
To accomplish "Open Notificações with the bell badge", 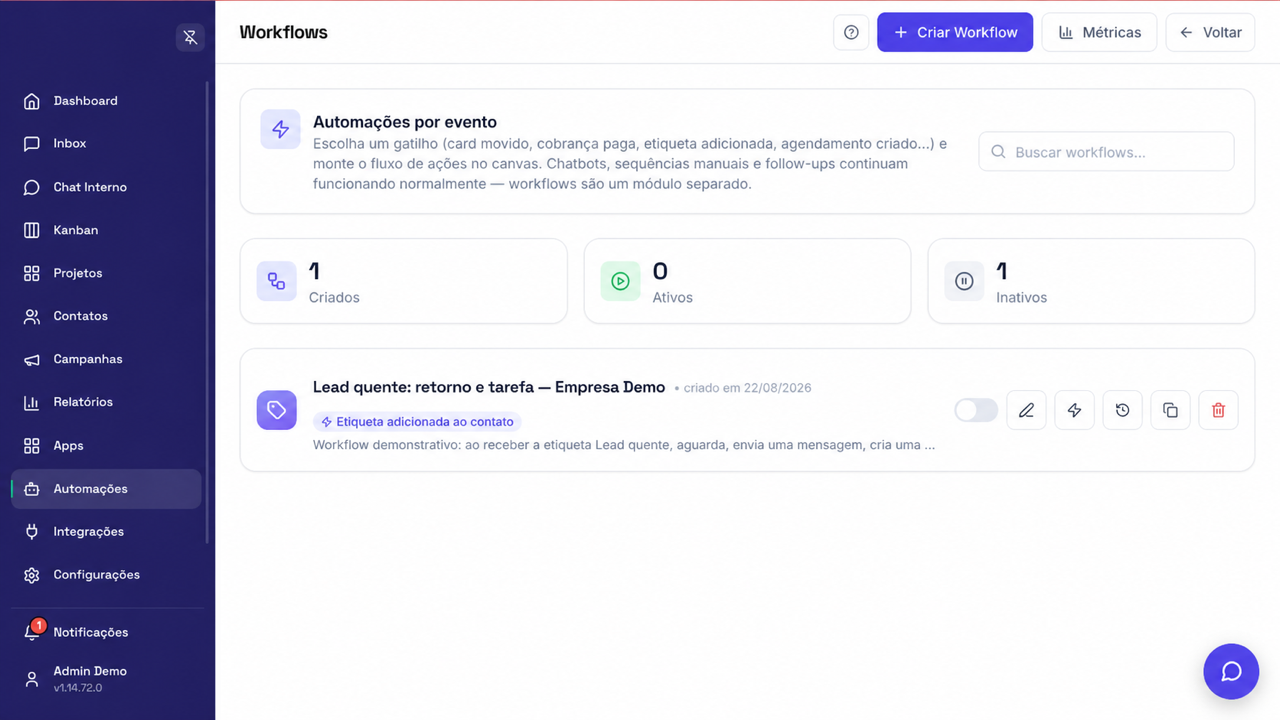I will point(106,632).
